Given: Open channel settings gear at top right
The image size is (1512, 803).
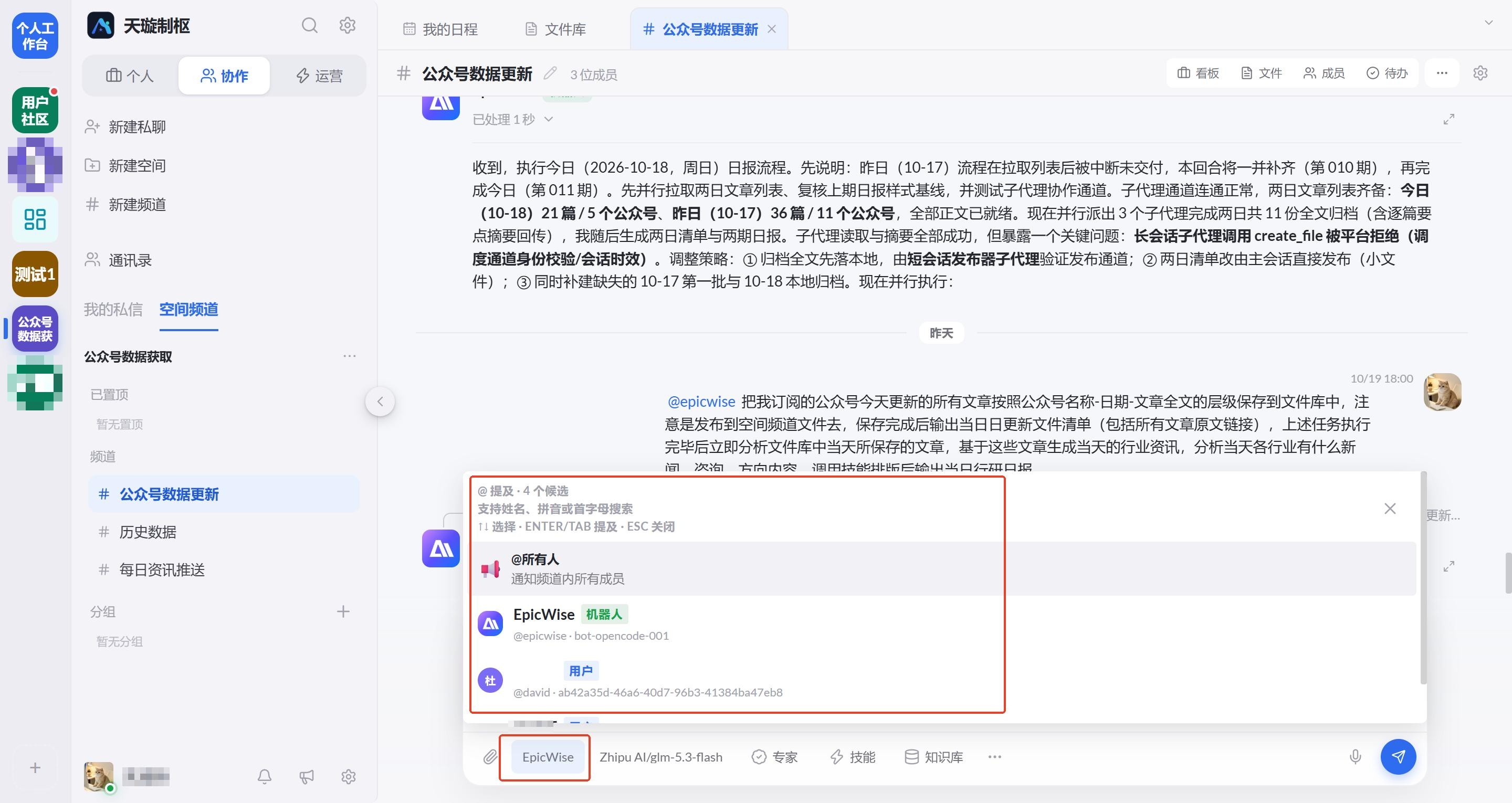Looking at the screenshot, I should 1480,73.
